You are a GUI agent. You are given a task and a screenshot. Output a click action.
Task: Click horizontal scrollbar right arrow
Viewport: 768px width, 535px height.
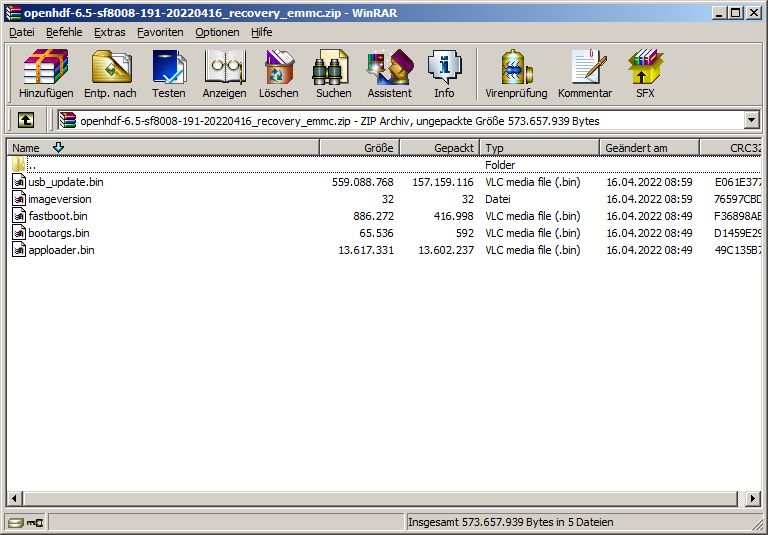pos(753,499)
